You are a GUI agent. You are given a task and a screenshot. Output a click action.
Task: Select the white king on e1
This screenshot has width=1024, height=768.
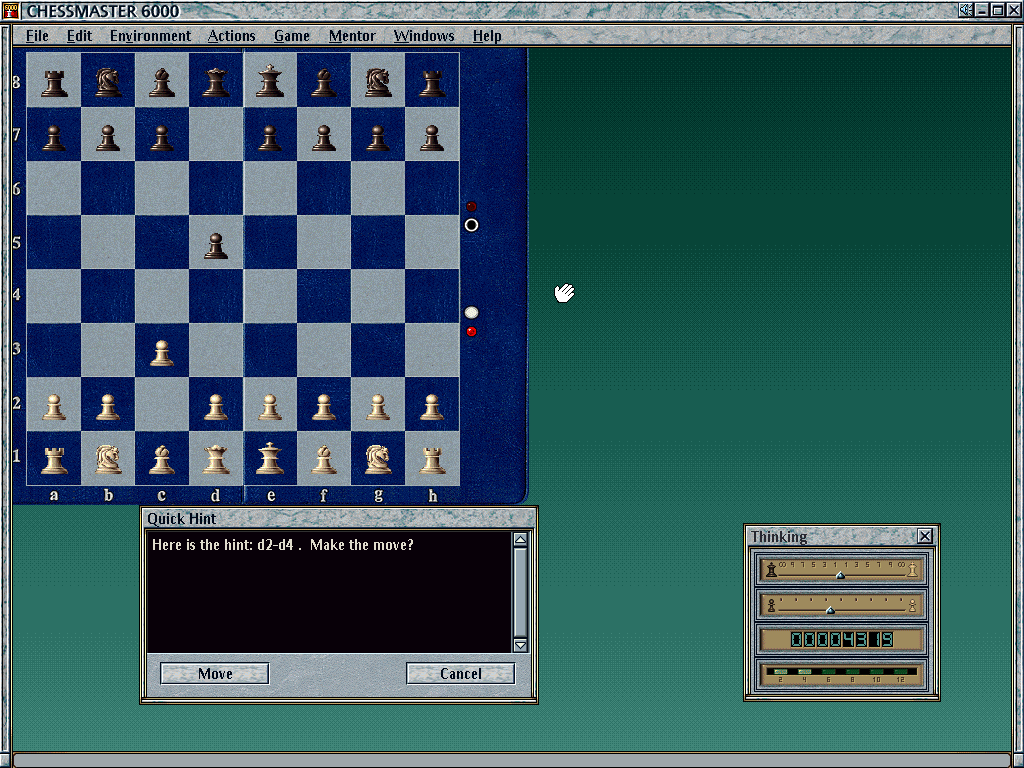point(270,458)
